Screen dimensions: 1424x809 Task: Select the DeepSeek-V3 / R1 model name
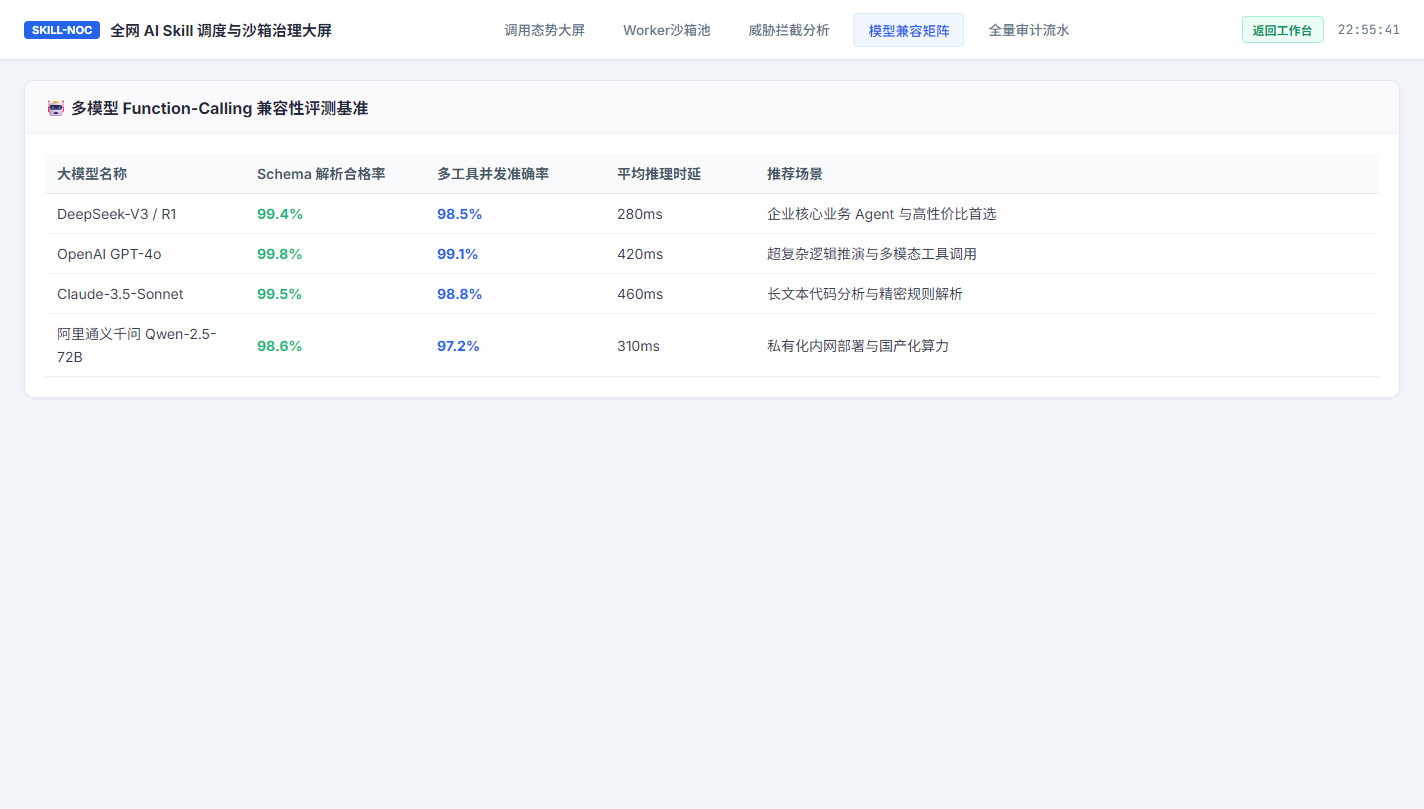(117, 214)
